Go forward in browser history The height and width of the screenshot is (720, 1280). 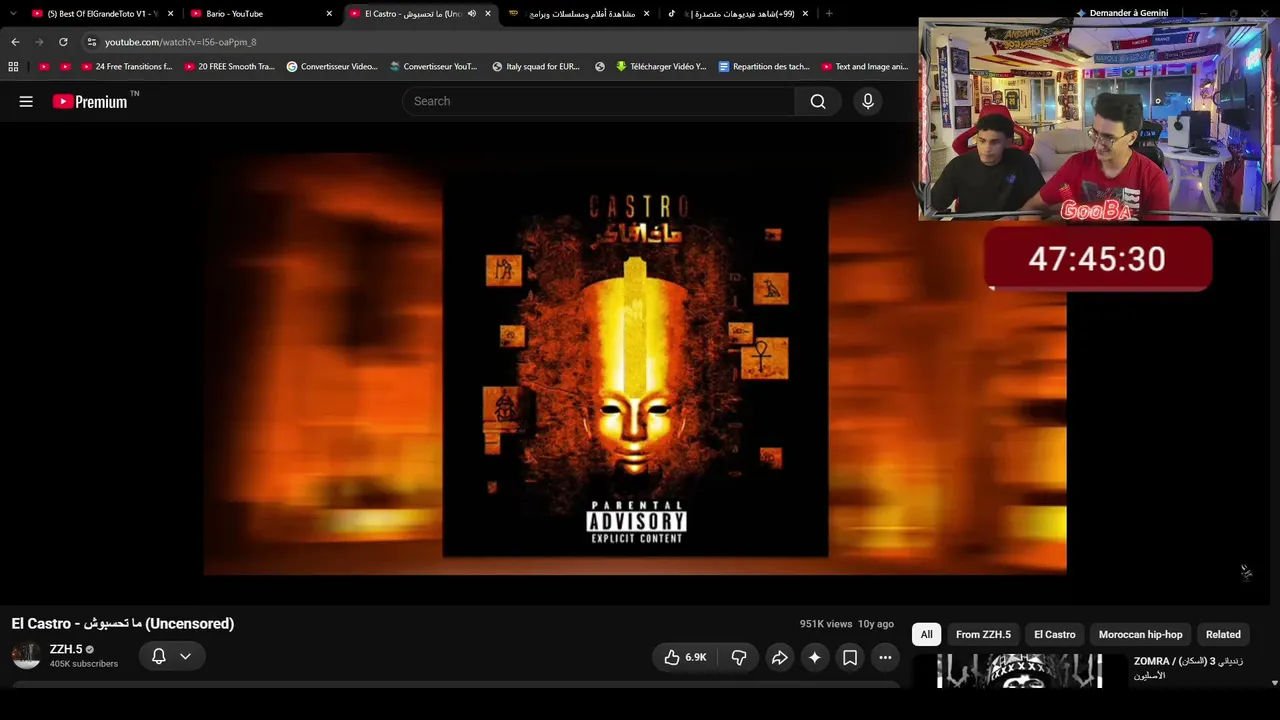tap(39, 42)
